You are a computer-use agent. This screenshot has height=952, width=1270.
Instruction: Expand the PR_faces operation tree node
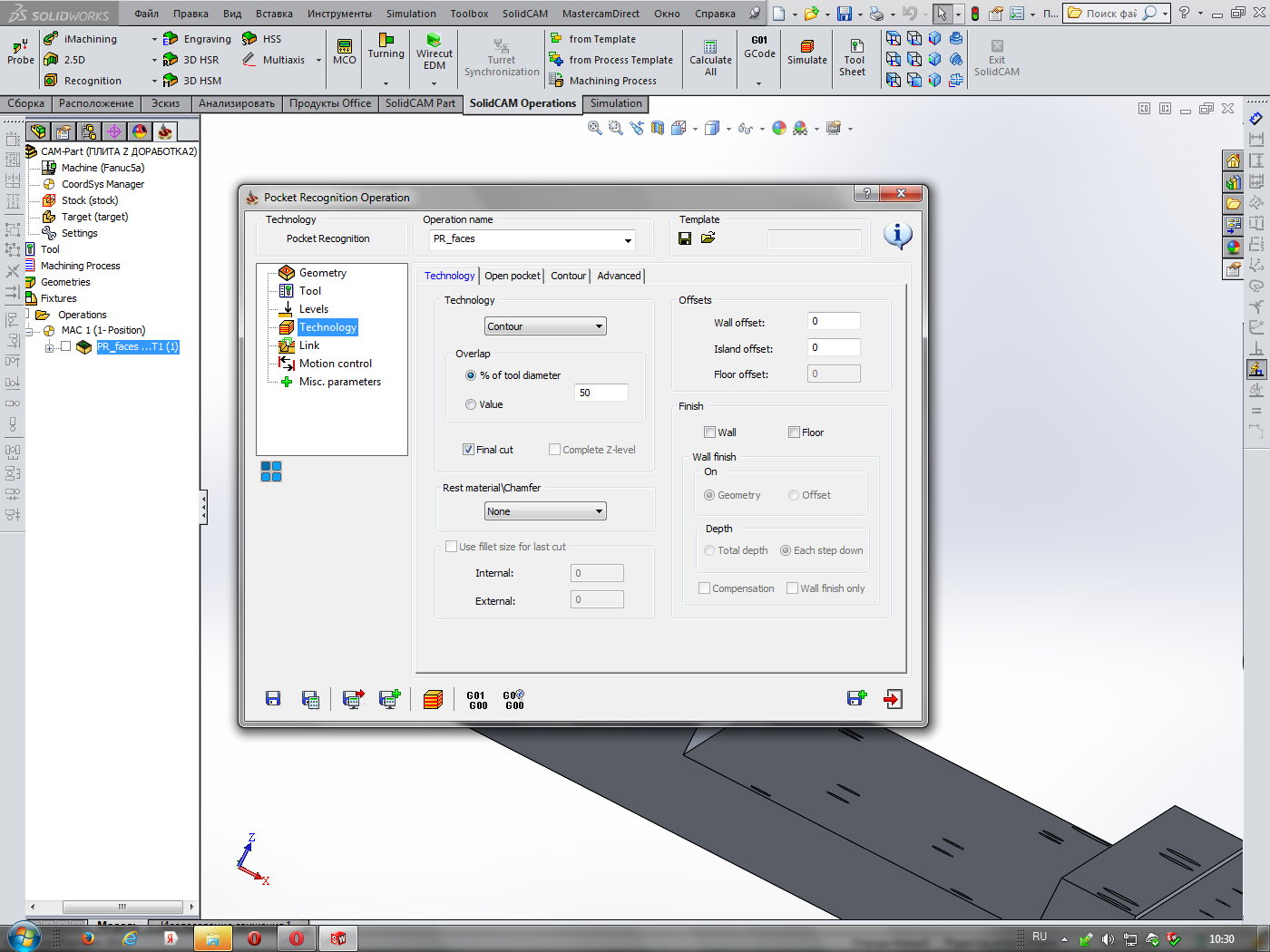point(49,347)
